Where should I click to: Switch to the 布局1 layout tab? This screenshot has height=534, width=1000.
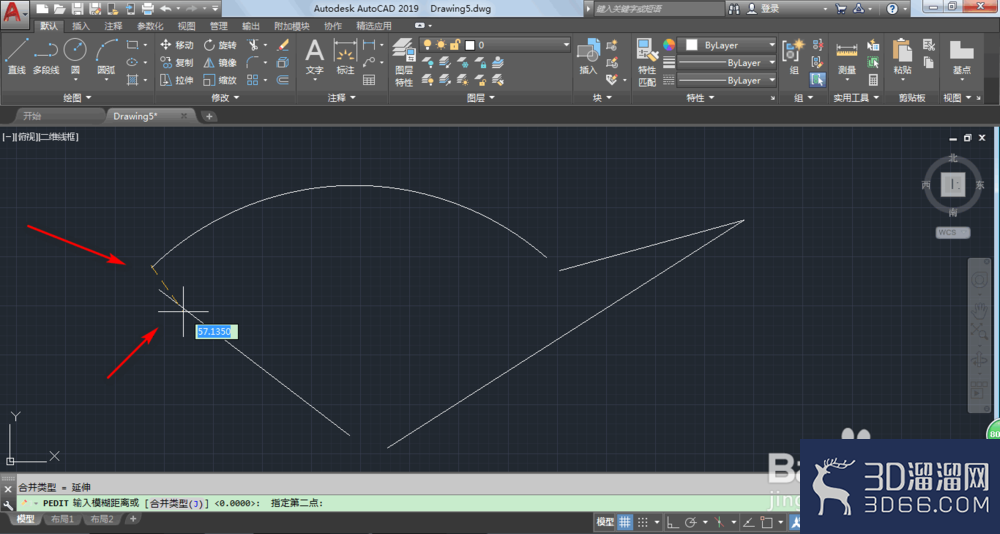click(62, 519)
